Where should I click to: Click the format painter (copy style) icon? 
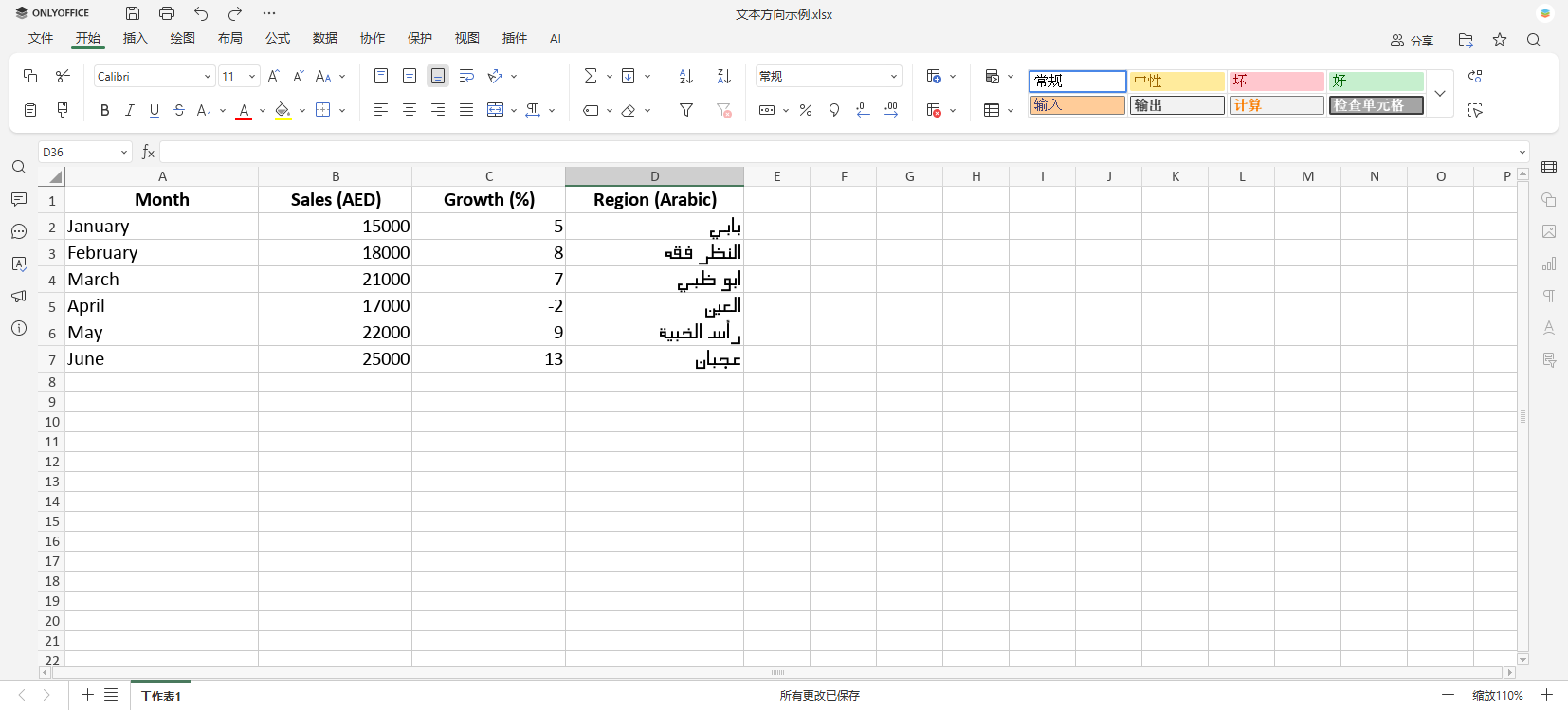click(63, 110)
